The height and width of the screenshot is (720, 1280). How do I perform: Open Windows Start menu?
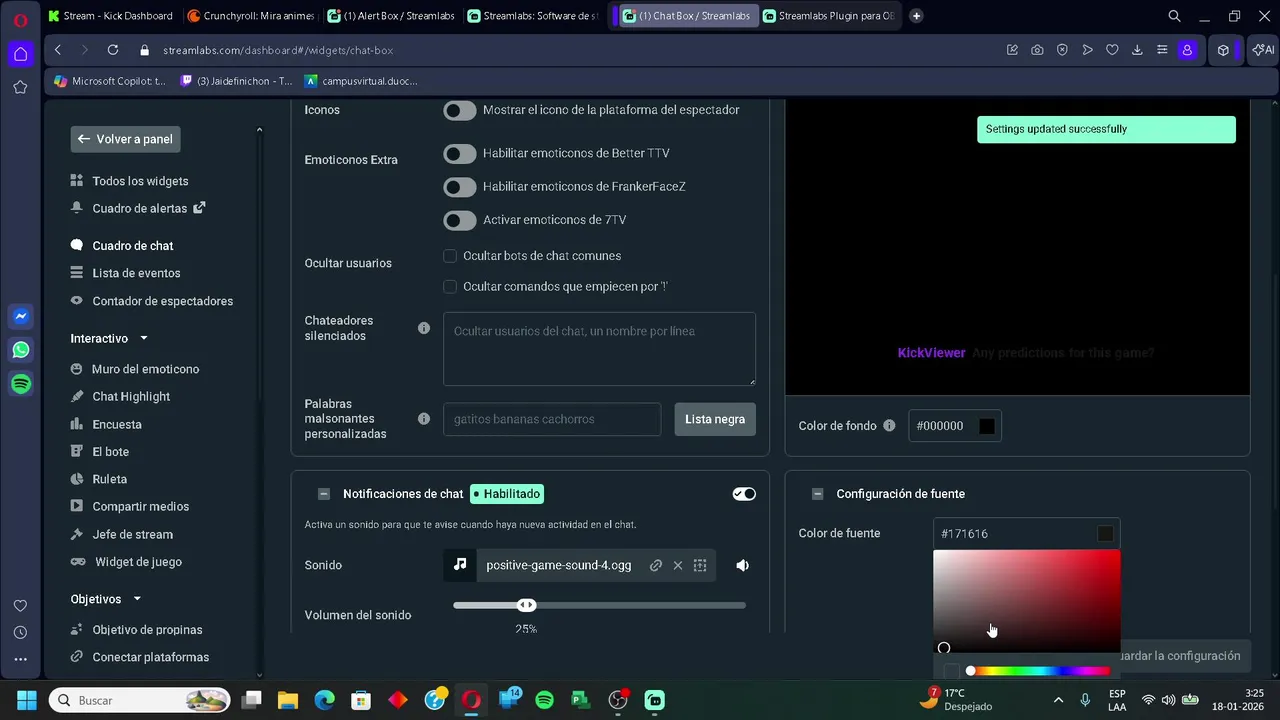[26, 700]
